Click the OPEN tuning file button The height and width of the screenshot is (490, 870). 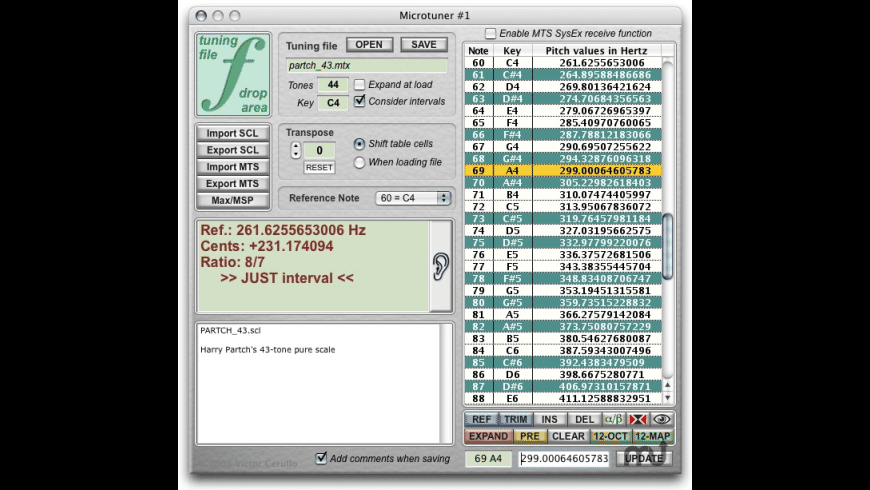click(369, 44)
